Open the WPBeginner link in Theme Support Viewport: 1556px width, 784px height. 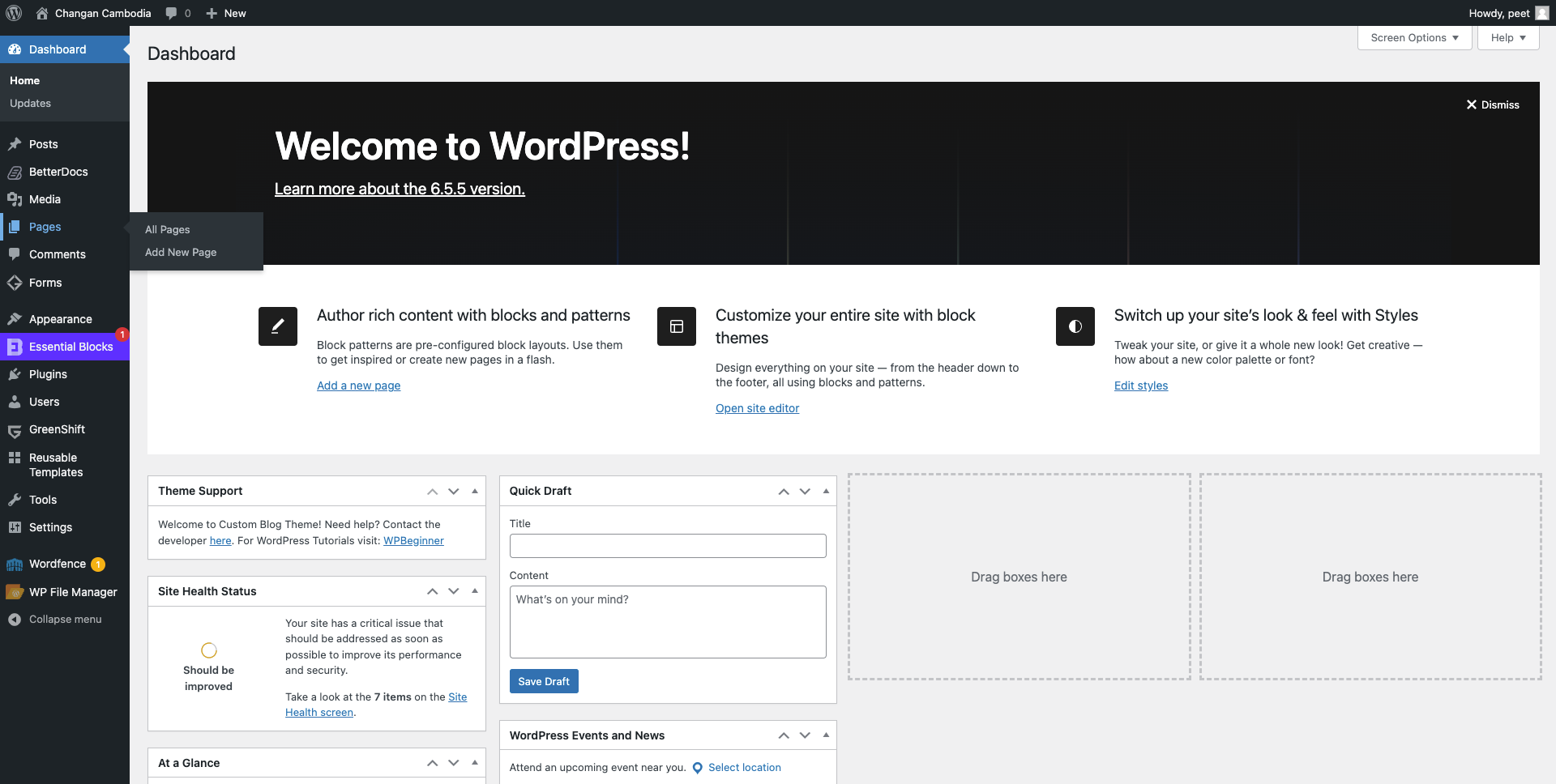[413, 541]
